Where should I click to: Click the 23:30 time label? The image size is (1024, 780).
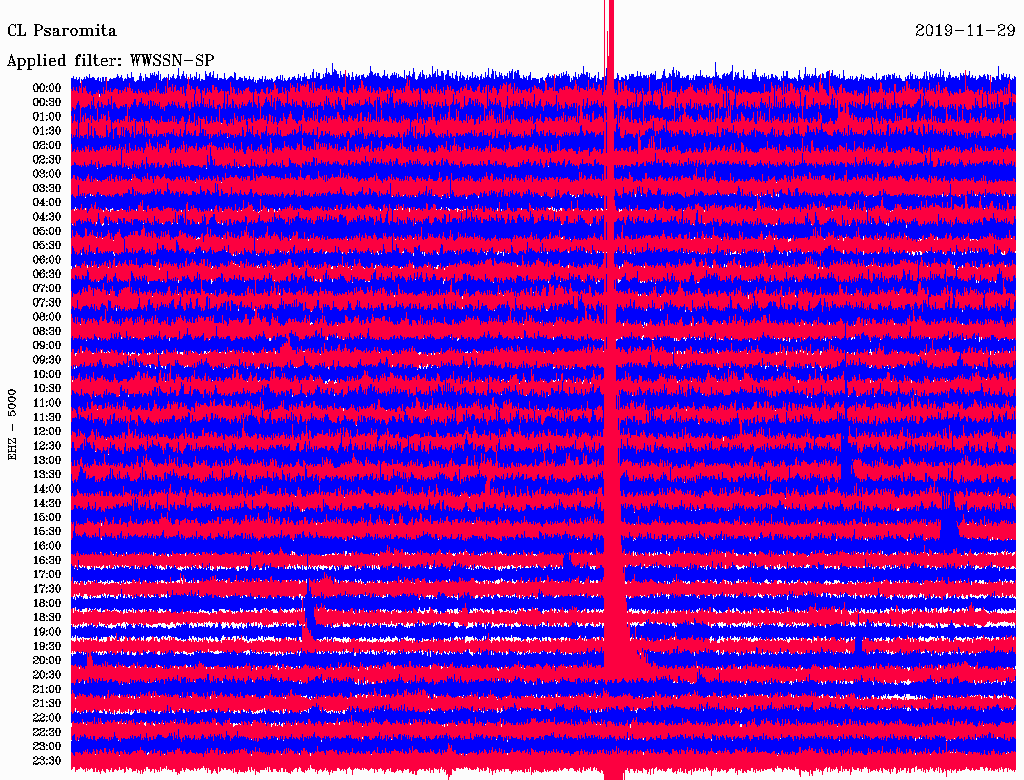coord(47,761)
